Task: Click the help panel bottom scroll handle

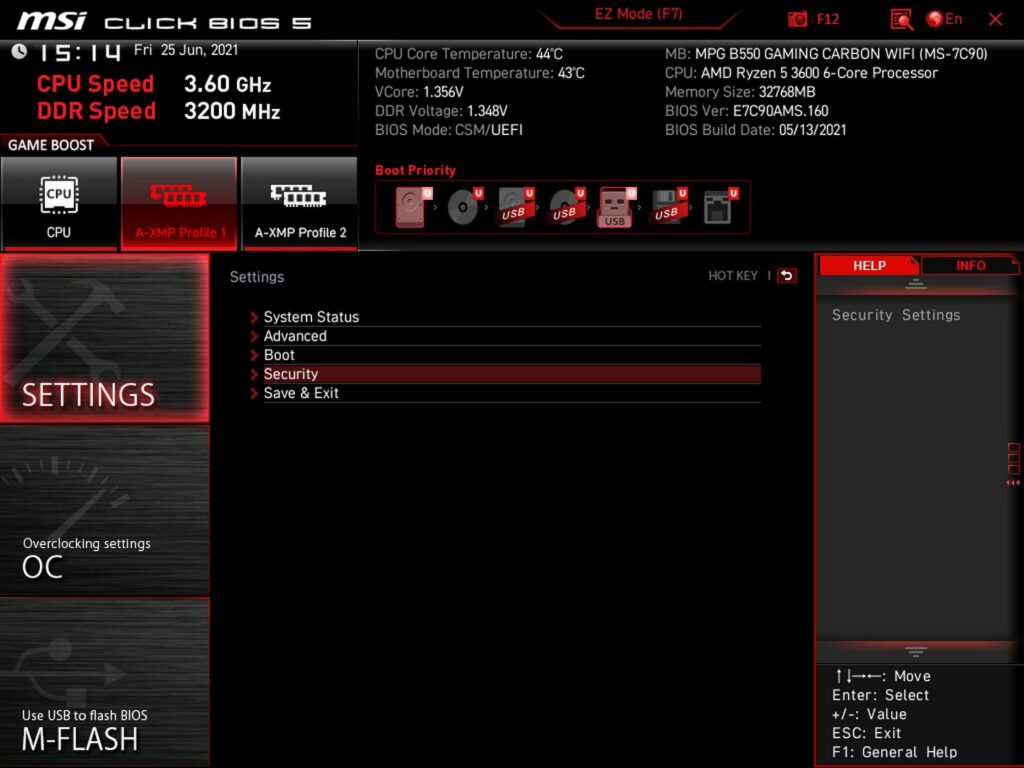Action: pyautogui.click(x=916, y=651)
